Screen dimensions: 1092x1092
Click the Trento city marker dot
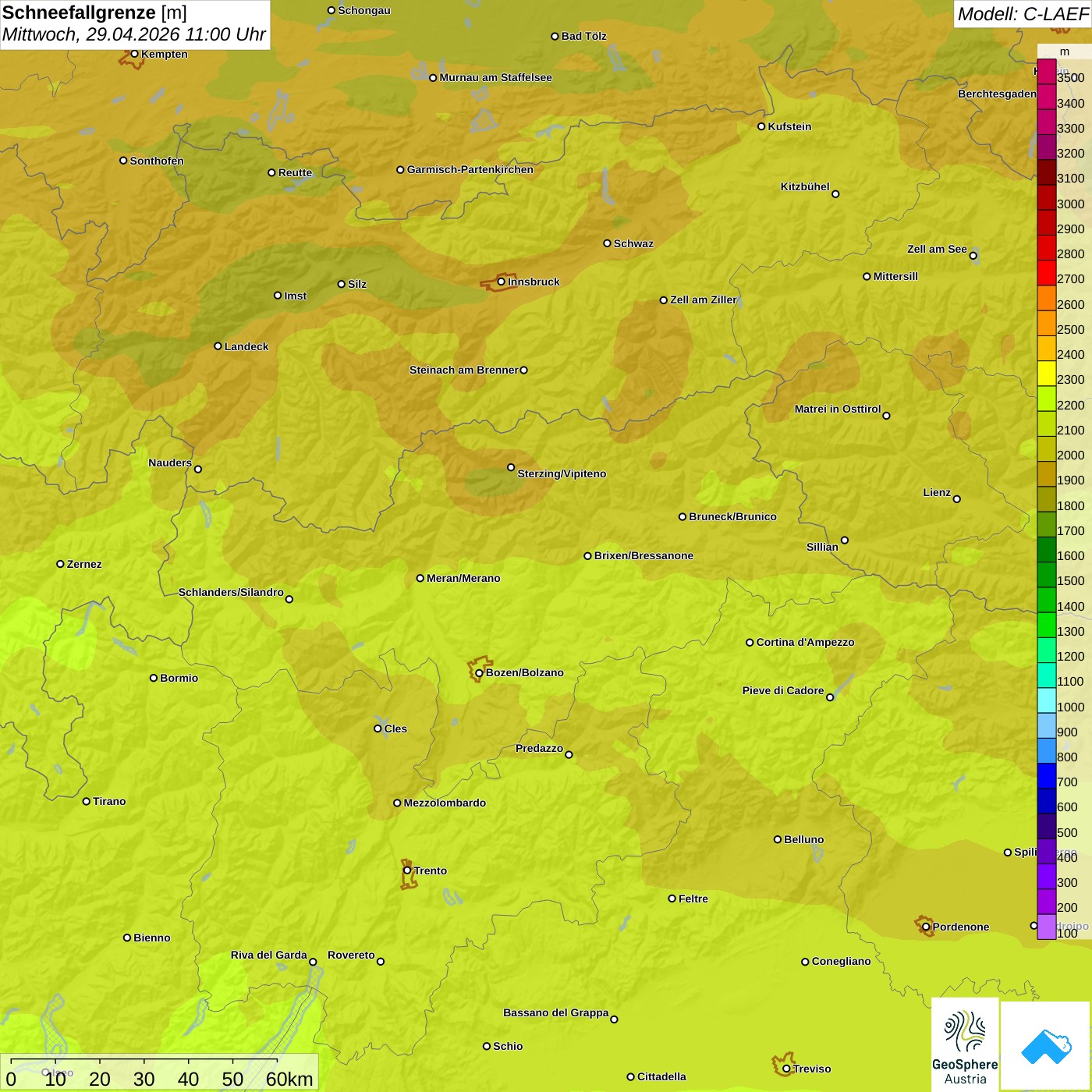[x=407, y=870]
